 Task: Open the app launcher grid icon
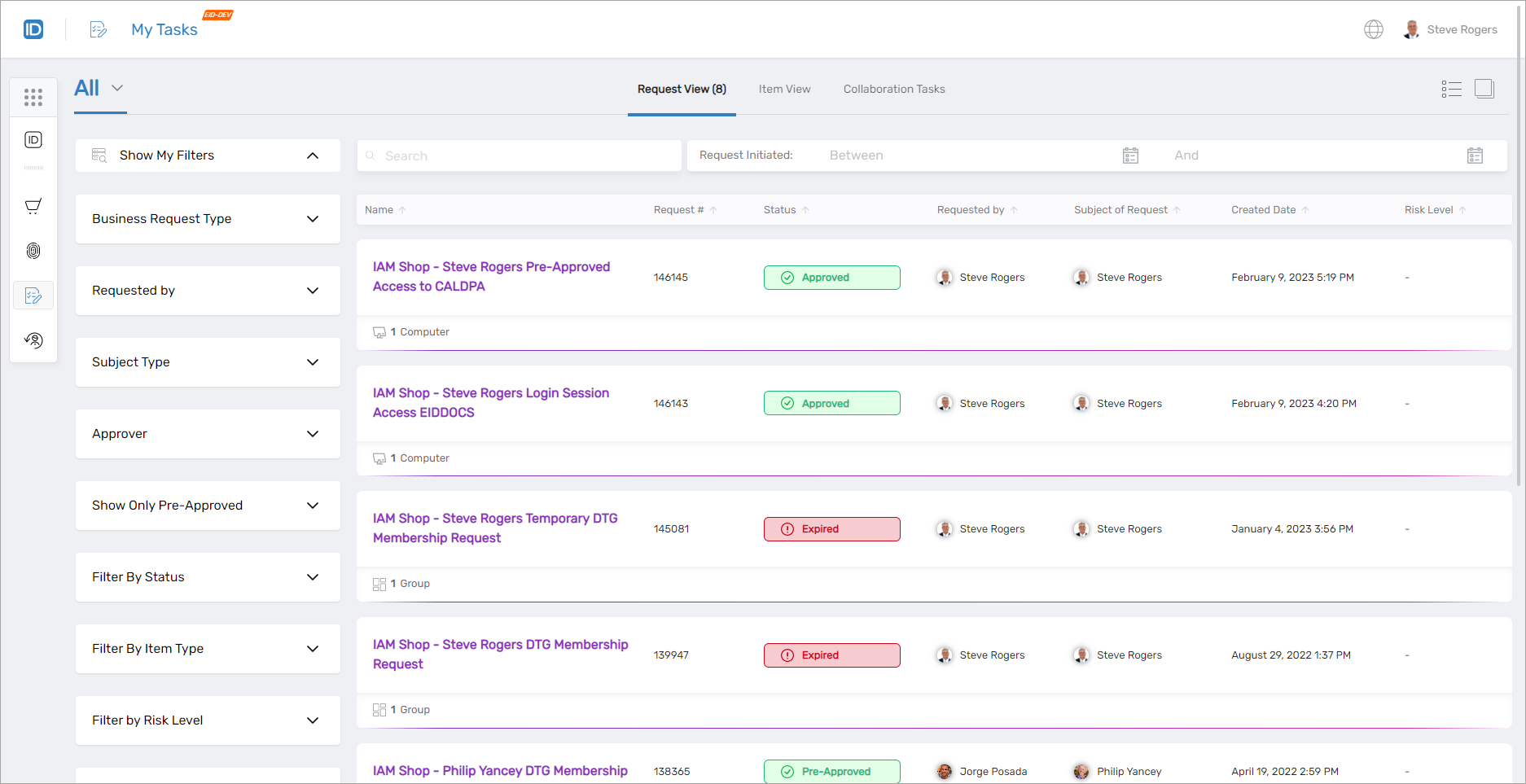[33, 97]
